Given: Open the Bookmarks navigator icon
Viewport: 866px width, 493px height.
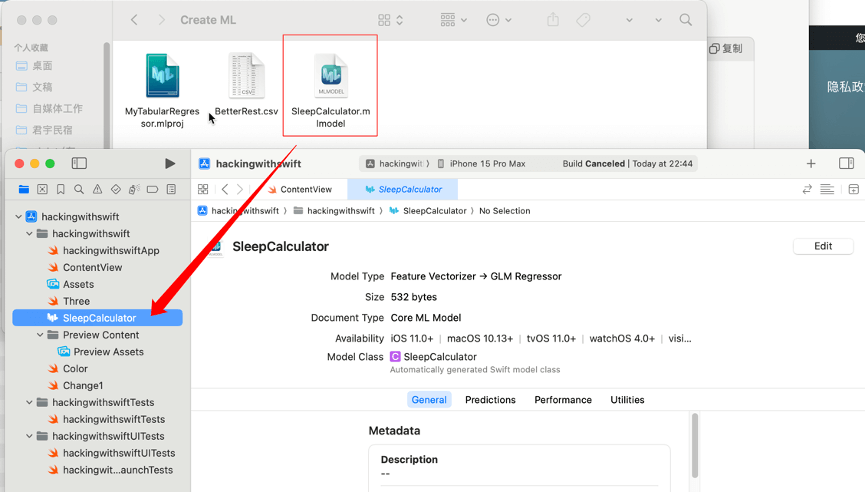Looking at the screenshot, I should [61, 189].
